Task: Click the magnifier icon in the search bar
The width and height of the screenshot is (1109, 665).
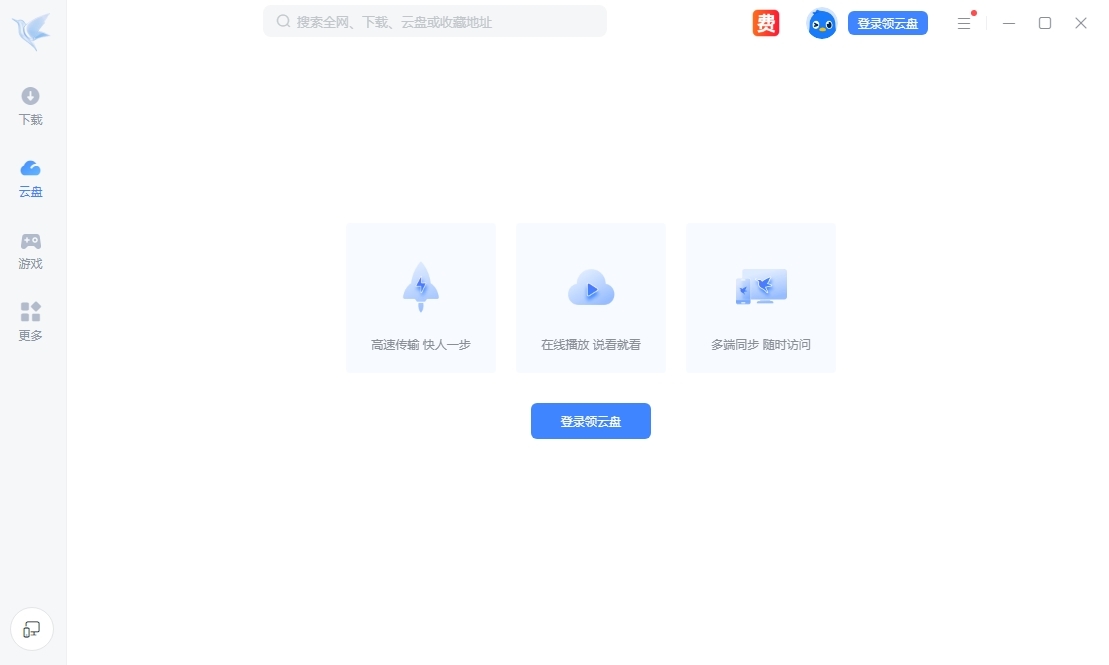Action: tap(283, 21)
